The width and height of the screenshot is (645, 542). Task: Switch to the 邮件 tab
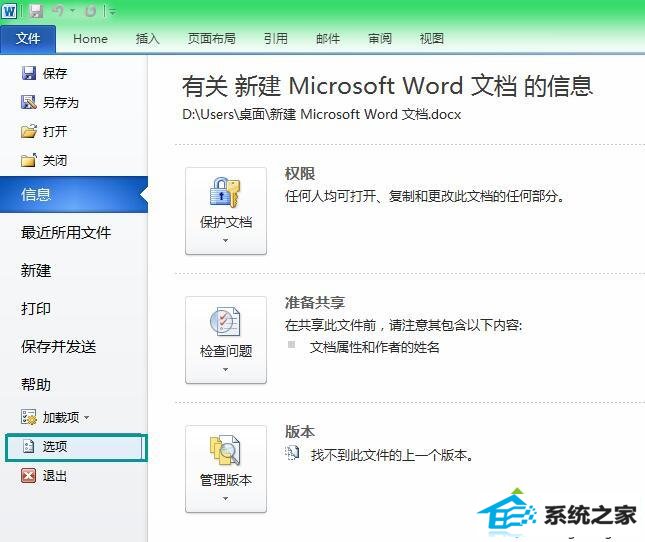[x=327, y=39]
